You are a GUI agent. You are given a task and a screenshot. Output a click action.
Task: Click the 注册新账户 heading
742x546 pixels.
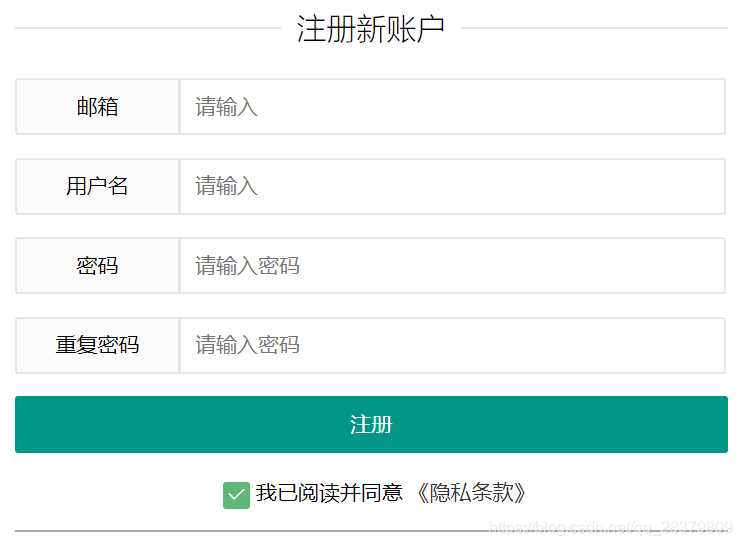point(371,29)
